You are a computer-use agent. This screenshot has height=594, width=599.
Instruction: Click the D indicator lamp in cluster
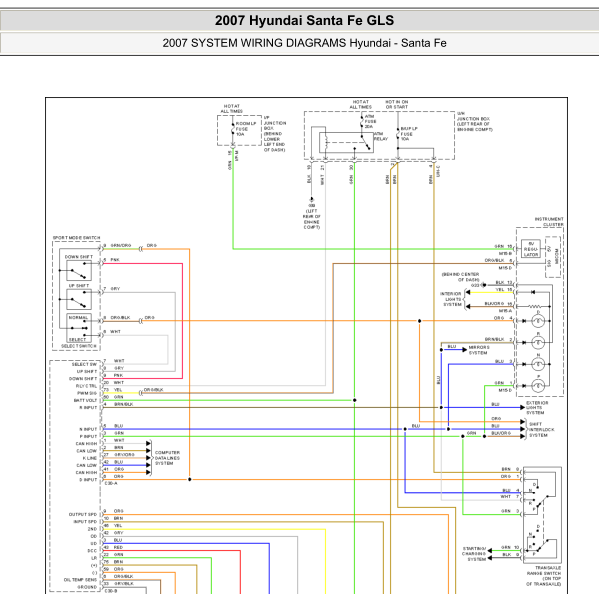pyautogui.click(x=538, y=321)
